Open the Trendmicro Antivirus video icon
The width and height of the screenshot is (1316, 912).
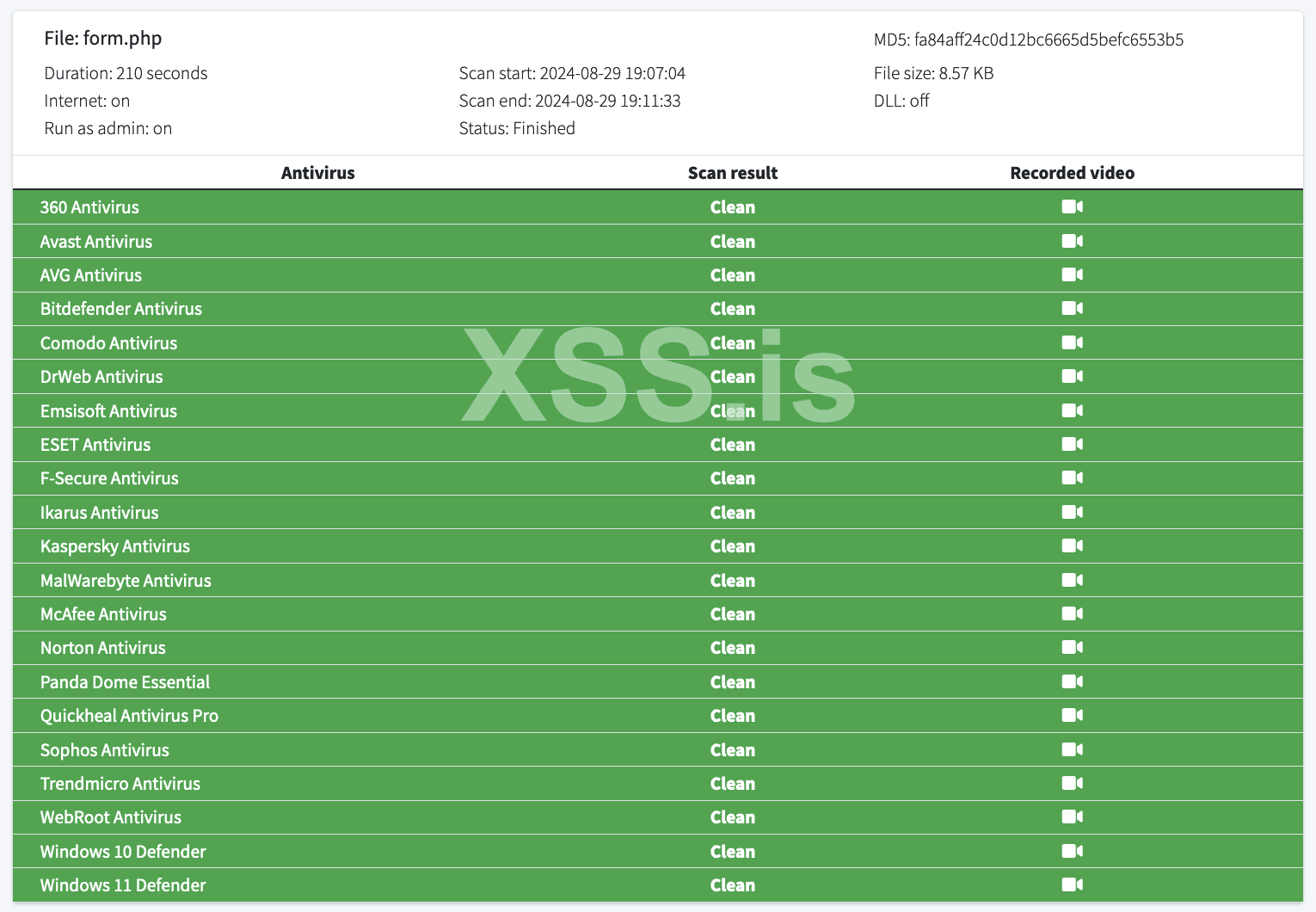[x=1072, y=783]
